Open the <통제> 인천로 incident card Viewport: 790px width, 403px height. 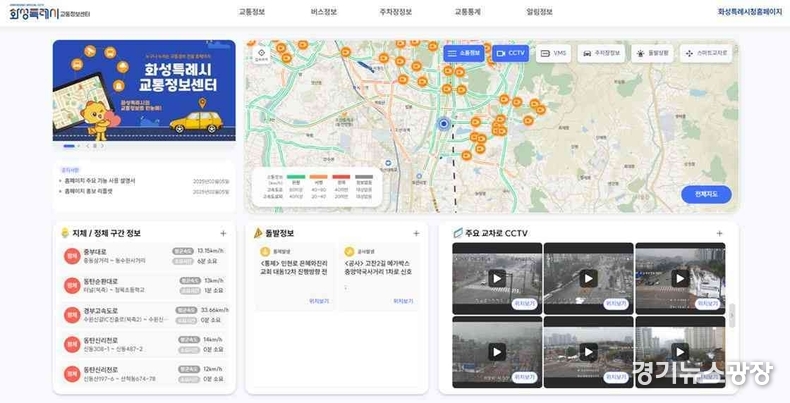294,276
